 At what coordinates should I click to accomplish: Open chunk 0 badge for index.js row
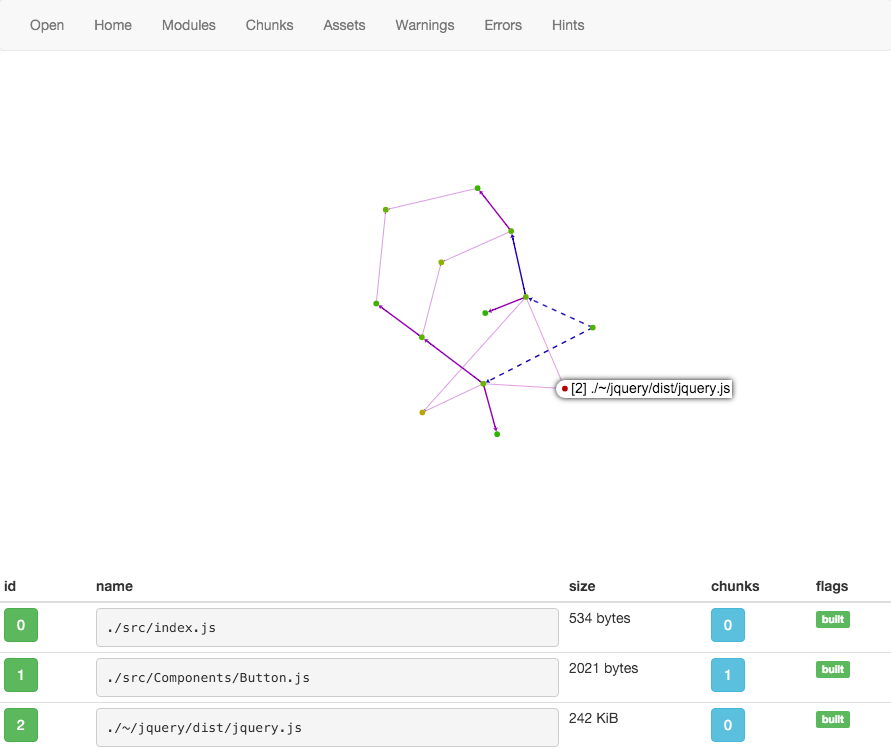(x=727, y=626)
